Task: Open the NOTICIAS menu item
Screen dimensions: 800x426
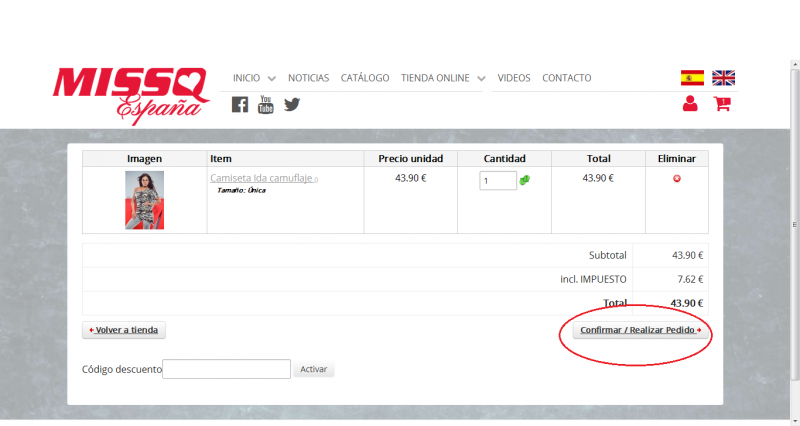Action: pos(308,78)
